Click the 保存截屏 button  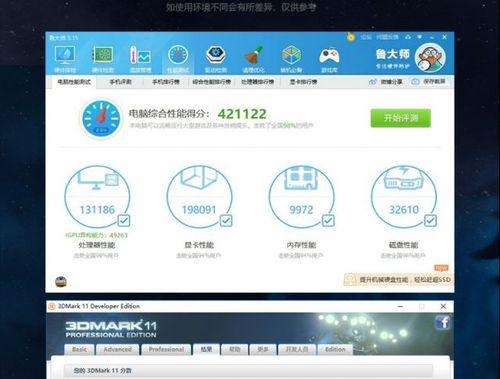429,81
